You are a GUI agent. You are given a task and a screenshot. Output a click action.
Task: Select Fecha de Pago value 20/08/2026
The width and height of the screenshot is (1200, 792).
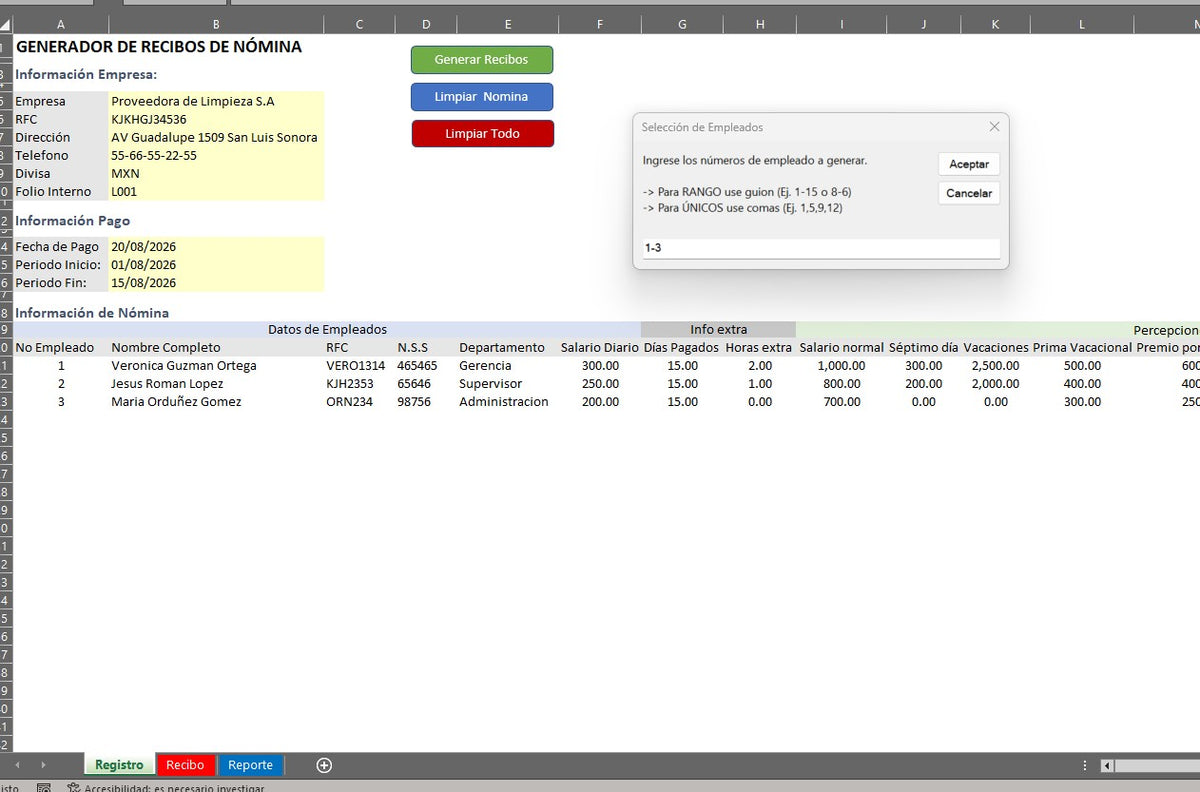[x=216, y=246]
